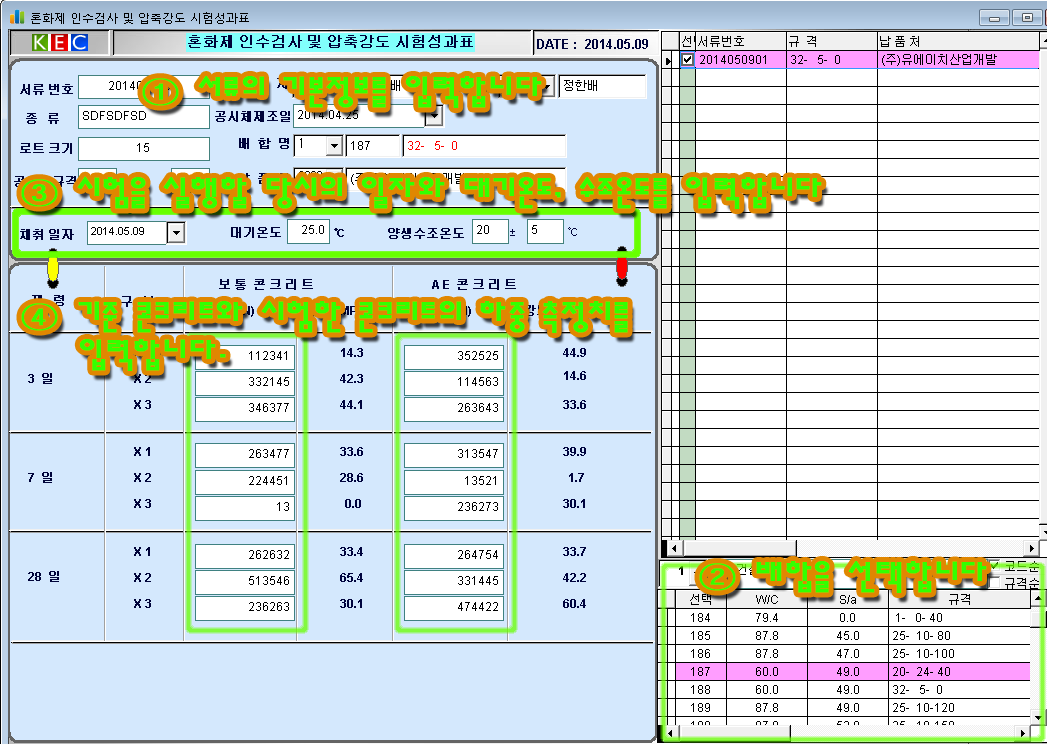The width and height of the screenshot is (1047, 744).
Task: Click document grid horizontal scrollbar left arrow
Action: [674, 548]
